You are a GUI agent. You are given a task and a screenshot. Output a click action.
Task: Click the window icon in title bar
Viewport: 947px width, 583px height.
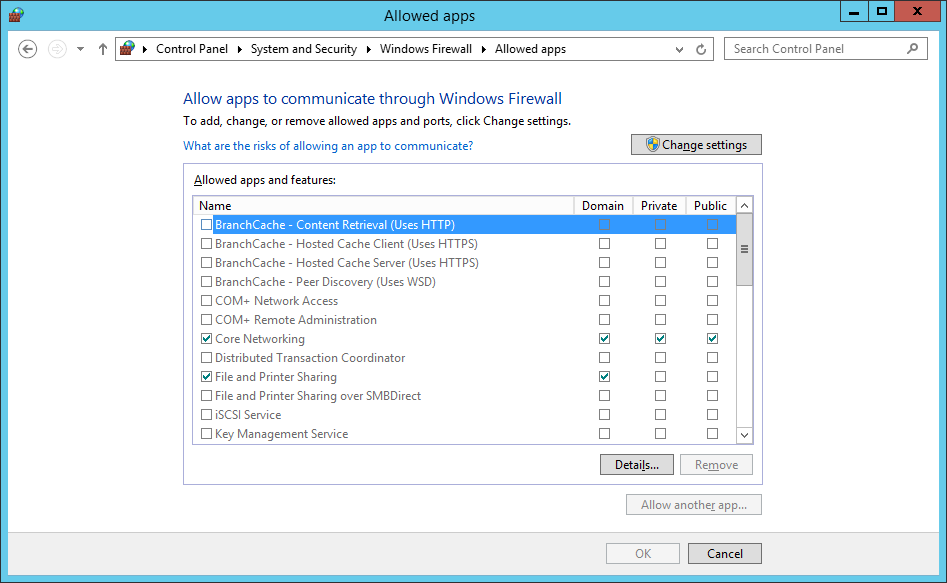click(16, 15)
